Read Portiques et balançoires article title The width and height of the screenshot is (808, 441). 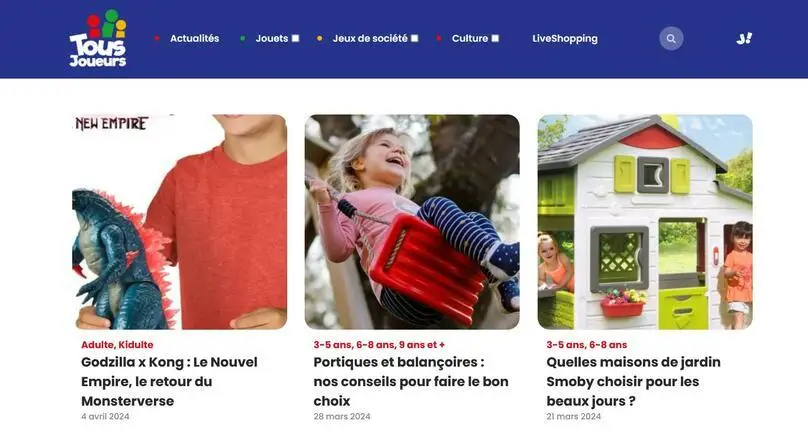[x=411, y=382]
